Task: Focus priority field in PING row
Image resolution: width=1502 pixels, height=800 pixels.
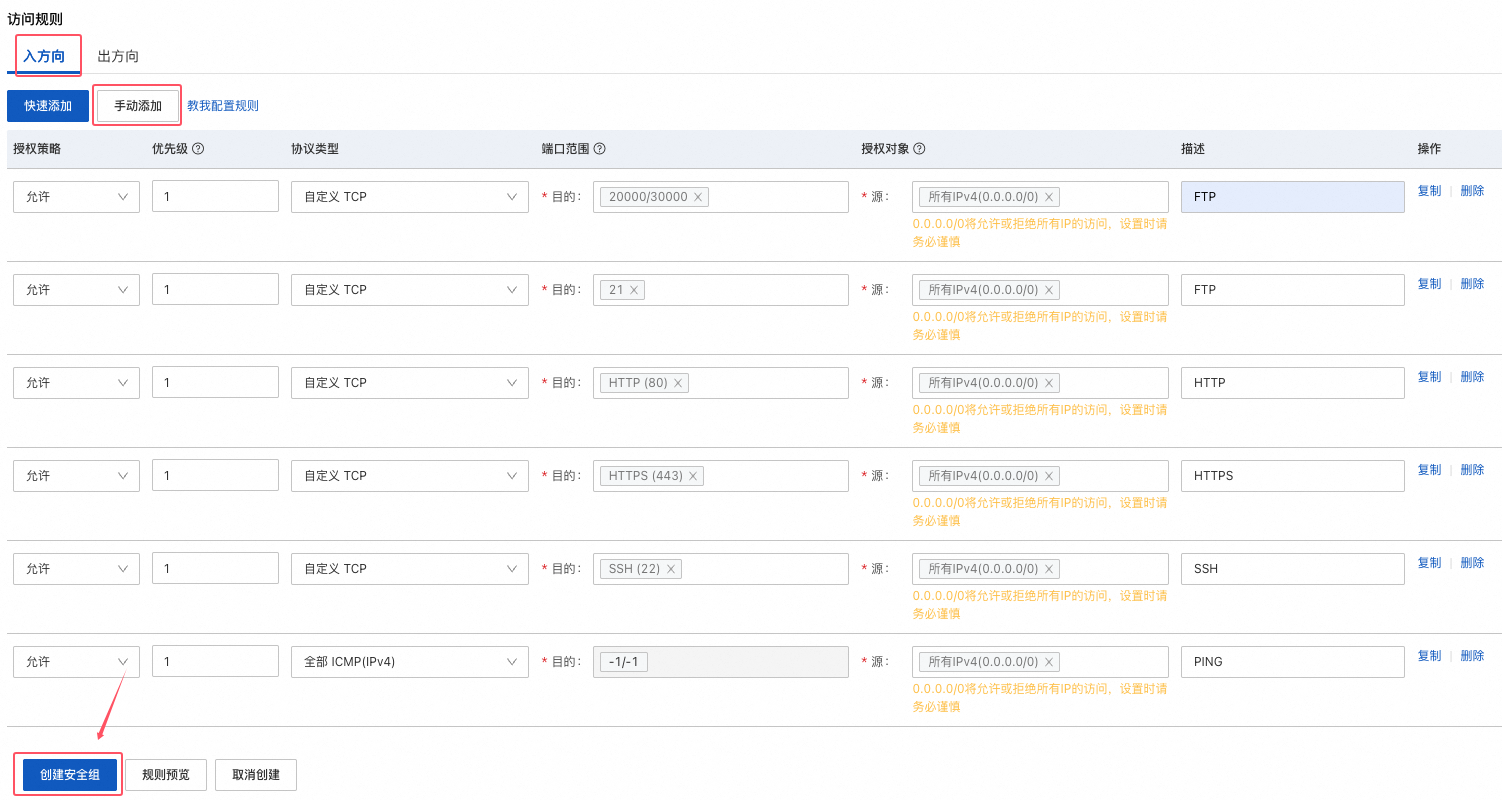Action: tap(215, 662)
